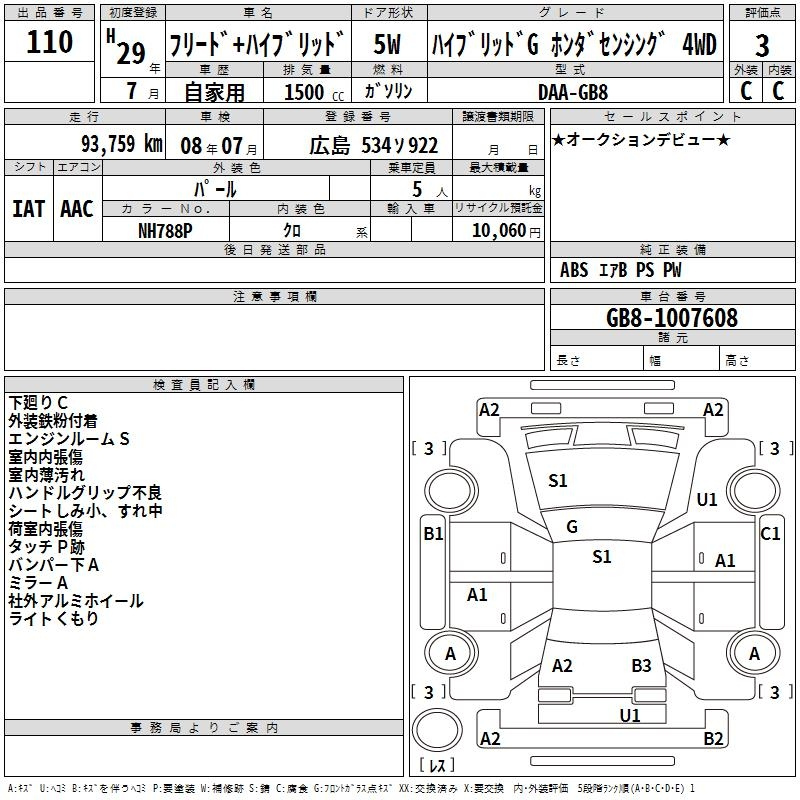This screenshot has width=800, height=800.
Task: Click the U1 mark on the rear bumper
Action: click(630, 715)
